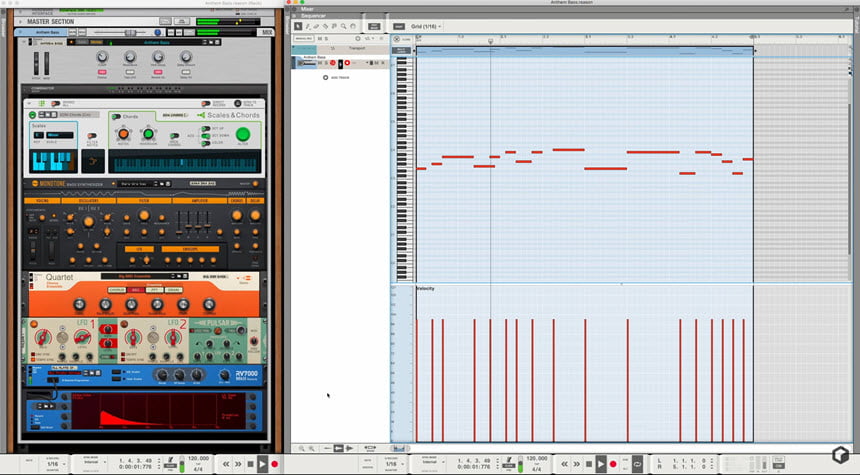Toggle Loop button in sequencer transport
The width and height of the screenshot is (860, 475).
(x=637, y=464)
